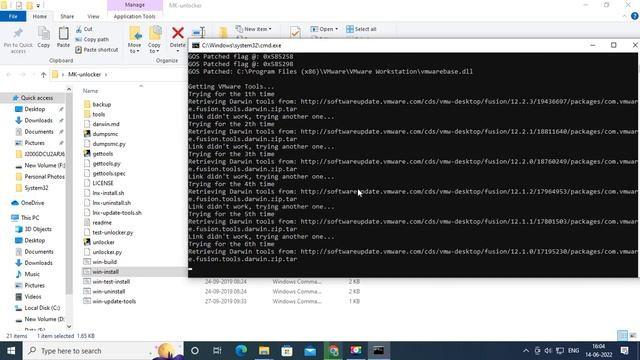The width and height of the screenshot is (640, 360).
Task: Click cmd window taskbar icon
Action: tap(379, 351)
